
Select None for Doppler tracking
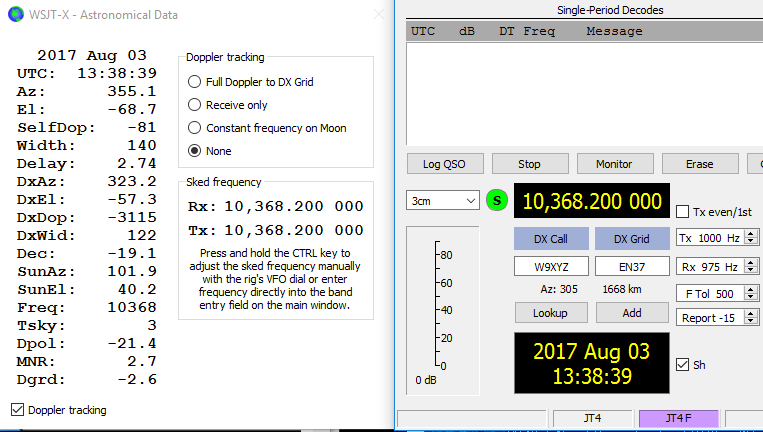tap(194, 151)
